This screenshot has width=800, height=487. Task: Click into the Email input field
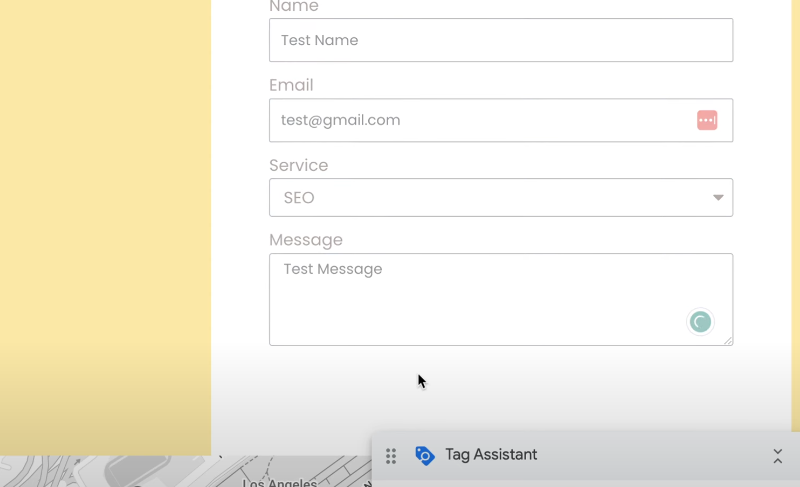480,120
